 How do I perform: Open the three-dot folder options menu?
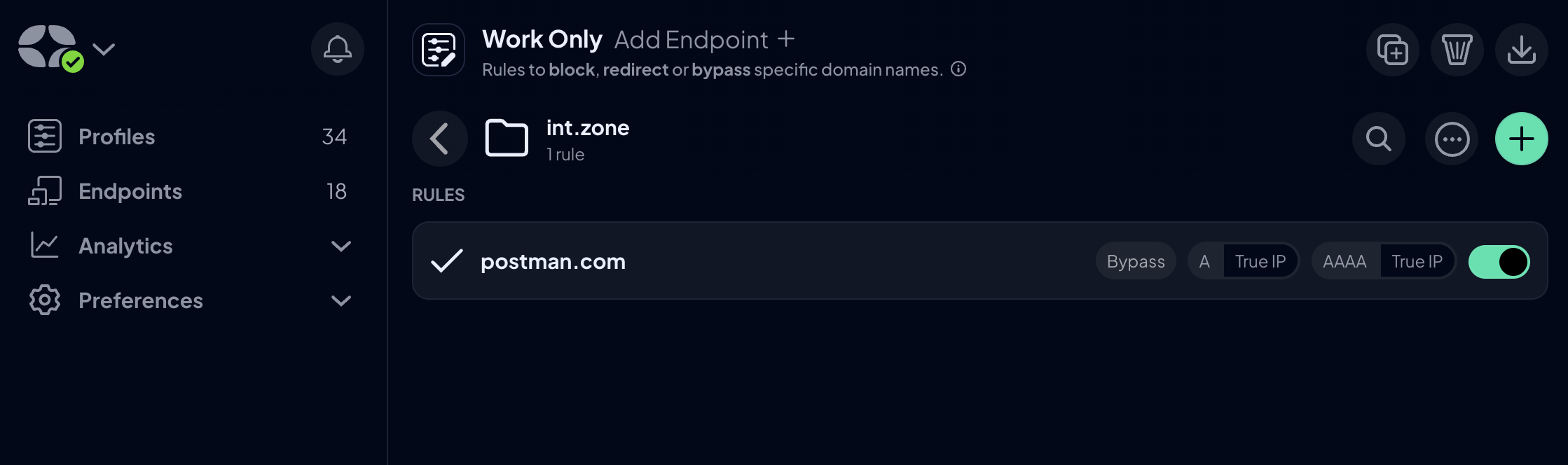click(1452, 139)
